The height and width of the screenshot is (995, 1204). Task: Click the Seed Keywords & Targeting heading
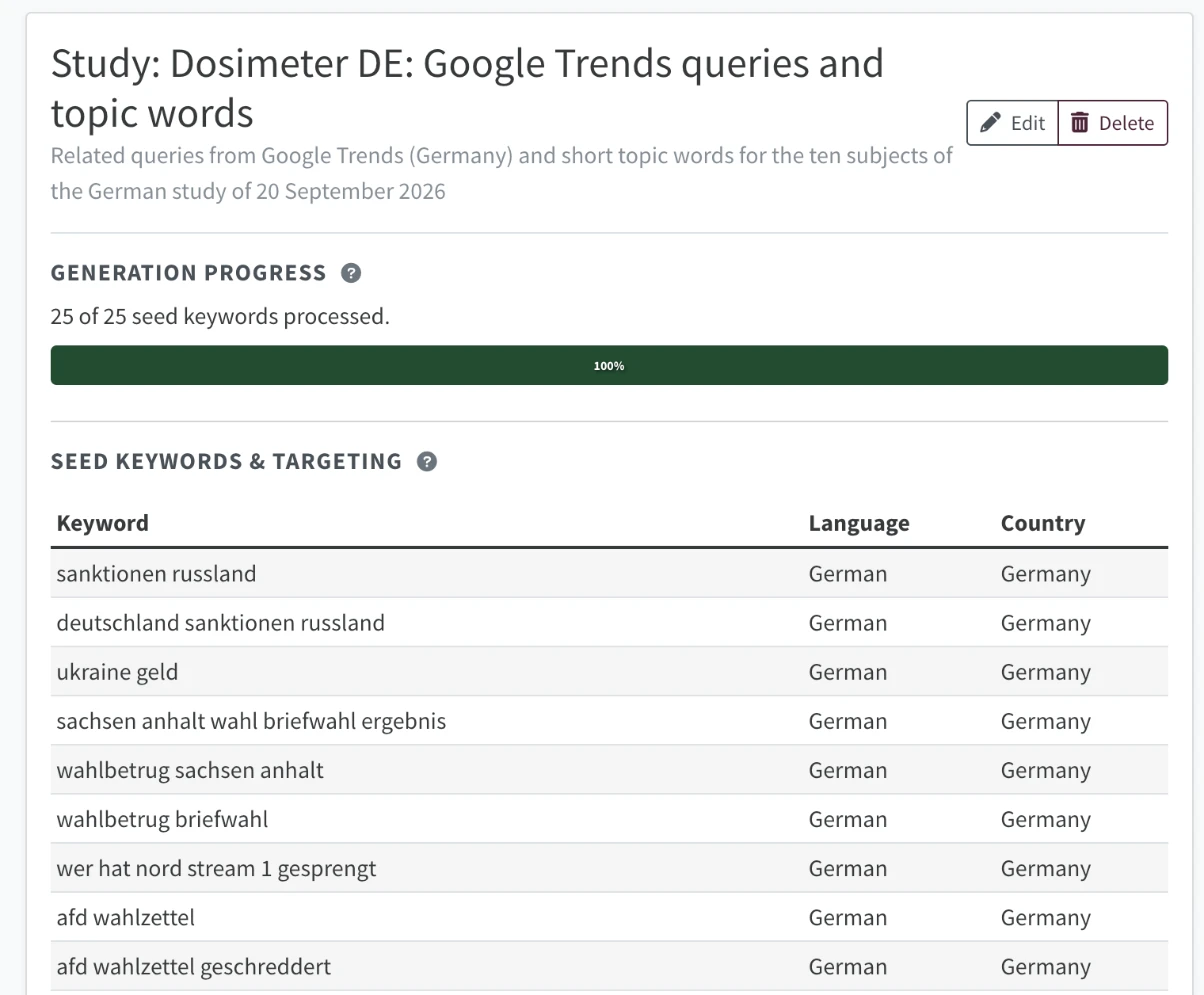(226, 462)
